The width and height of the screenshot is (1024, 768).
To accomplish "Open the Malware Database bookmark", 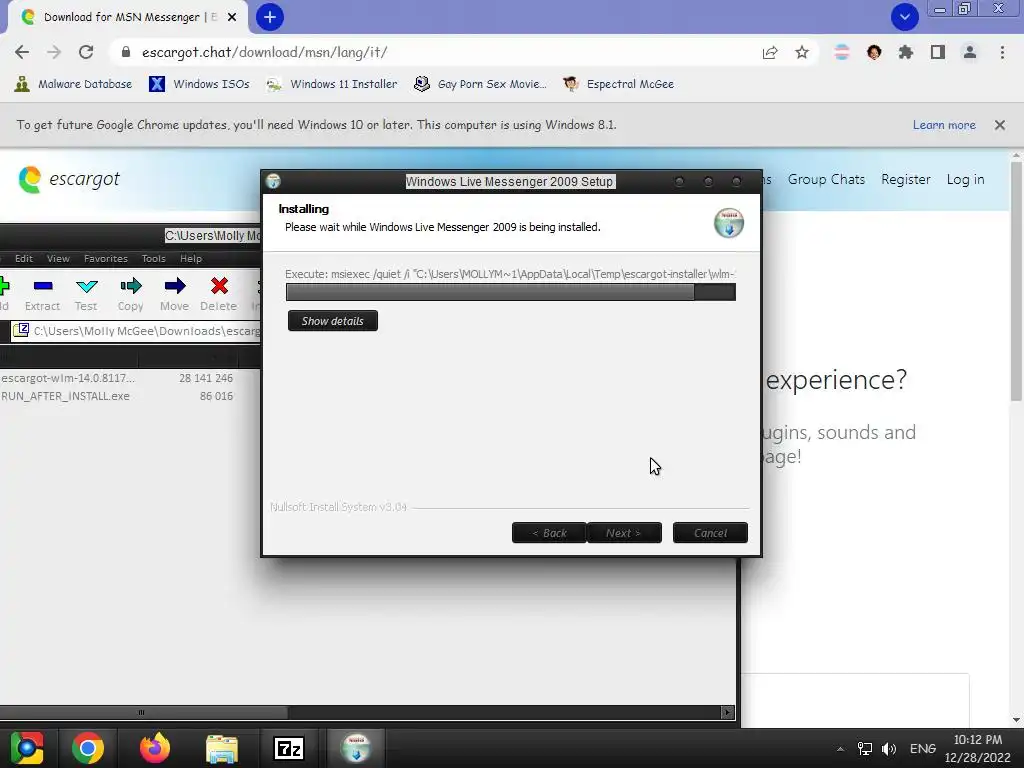I will click(73, 84).
